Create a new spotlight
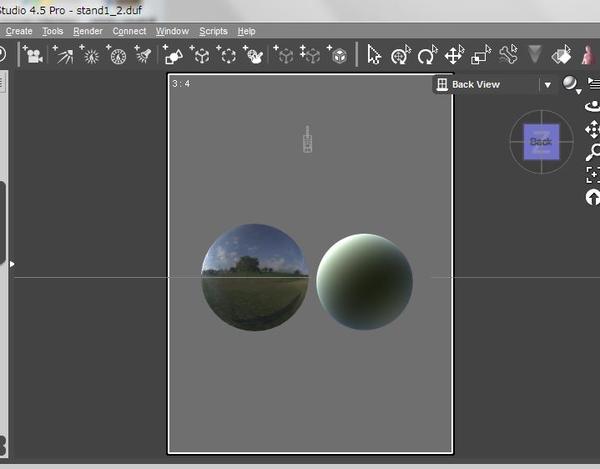Image resolution: width=600 pixels, height=469 pixels. coord(143,55)
